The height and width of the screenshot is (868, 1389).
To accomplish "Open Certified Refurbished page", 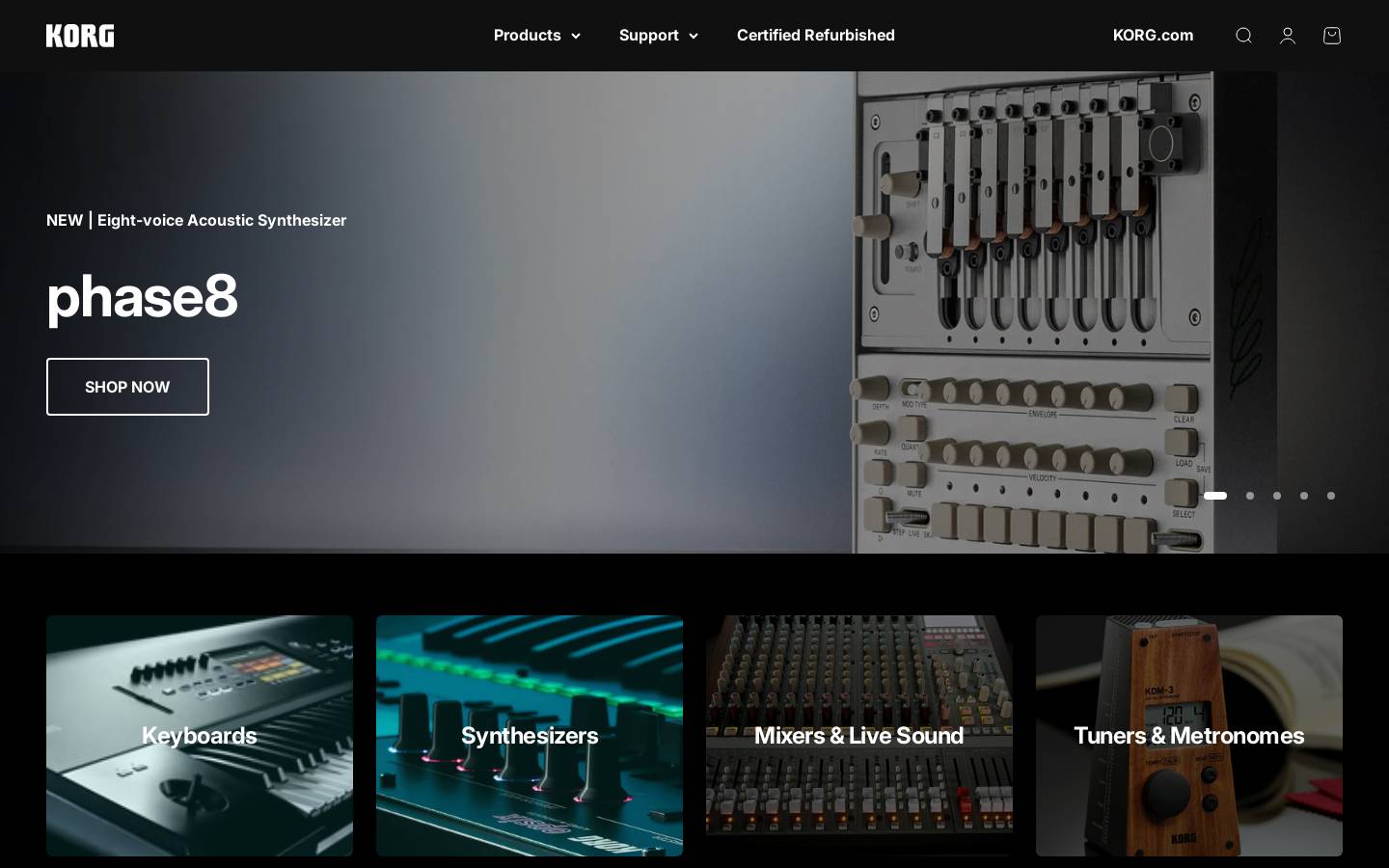I will 816,36.
